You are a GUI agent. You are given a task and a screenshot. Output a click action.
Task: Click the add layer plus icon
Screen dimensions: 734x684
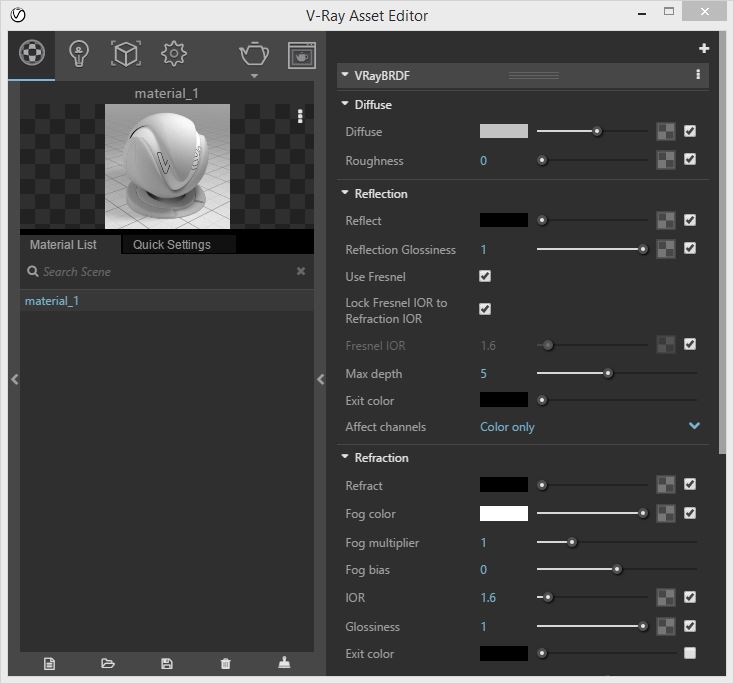pos(704,48)
